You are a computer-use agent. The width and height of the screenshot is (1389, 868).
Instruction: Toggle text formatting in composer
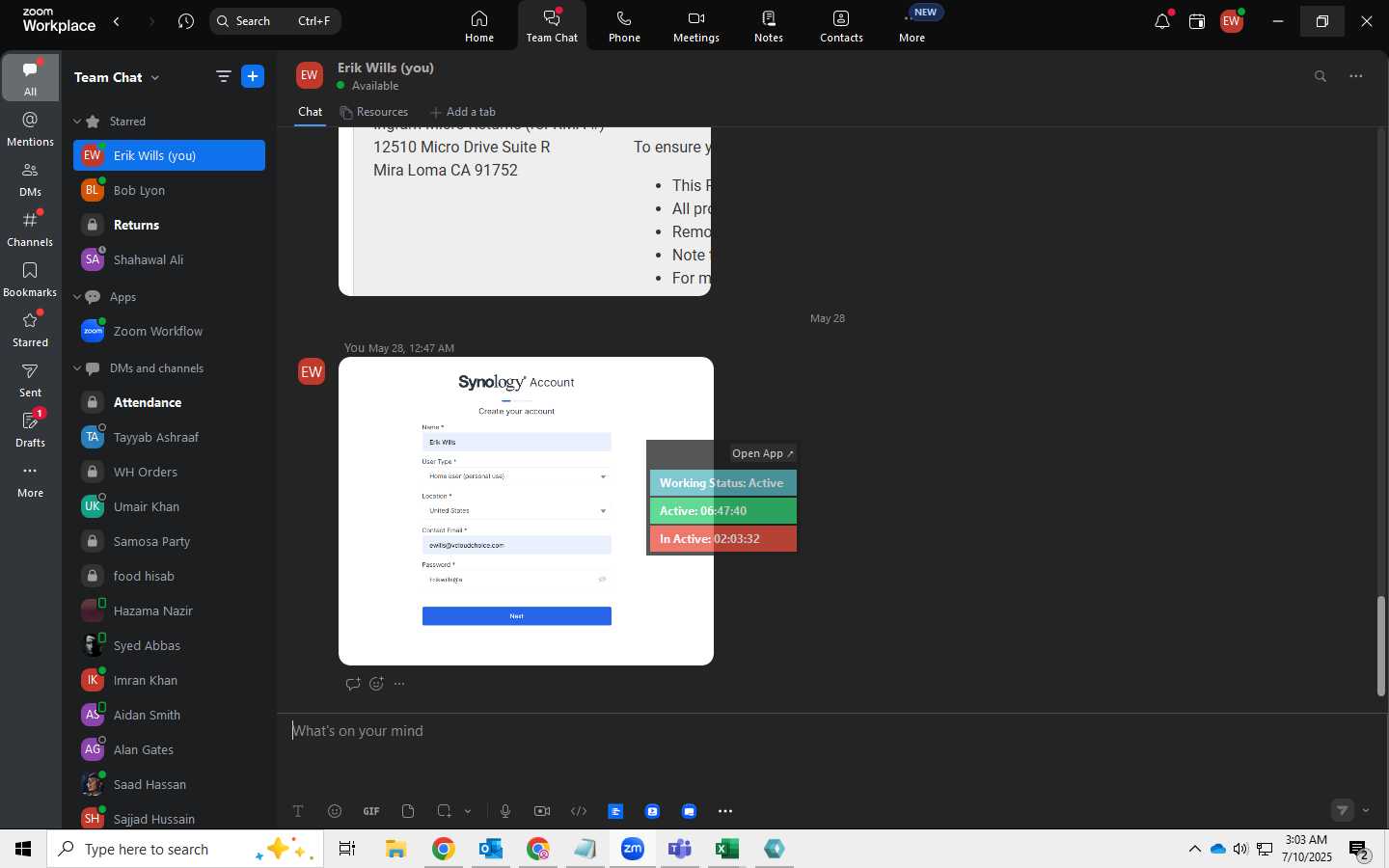point(298,811)
